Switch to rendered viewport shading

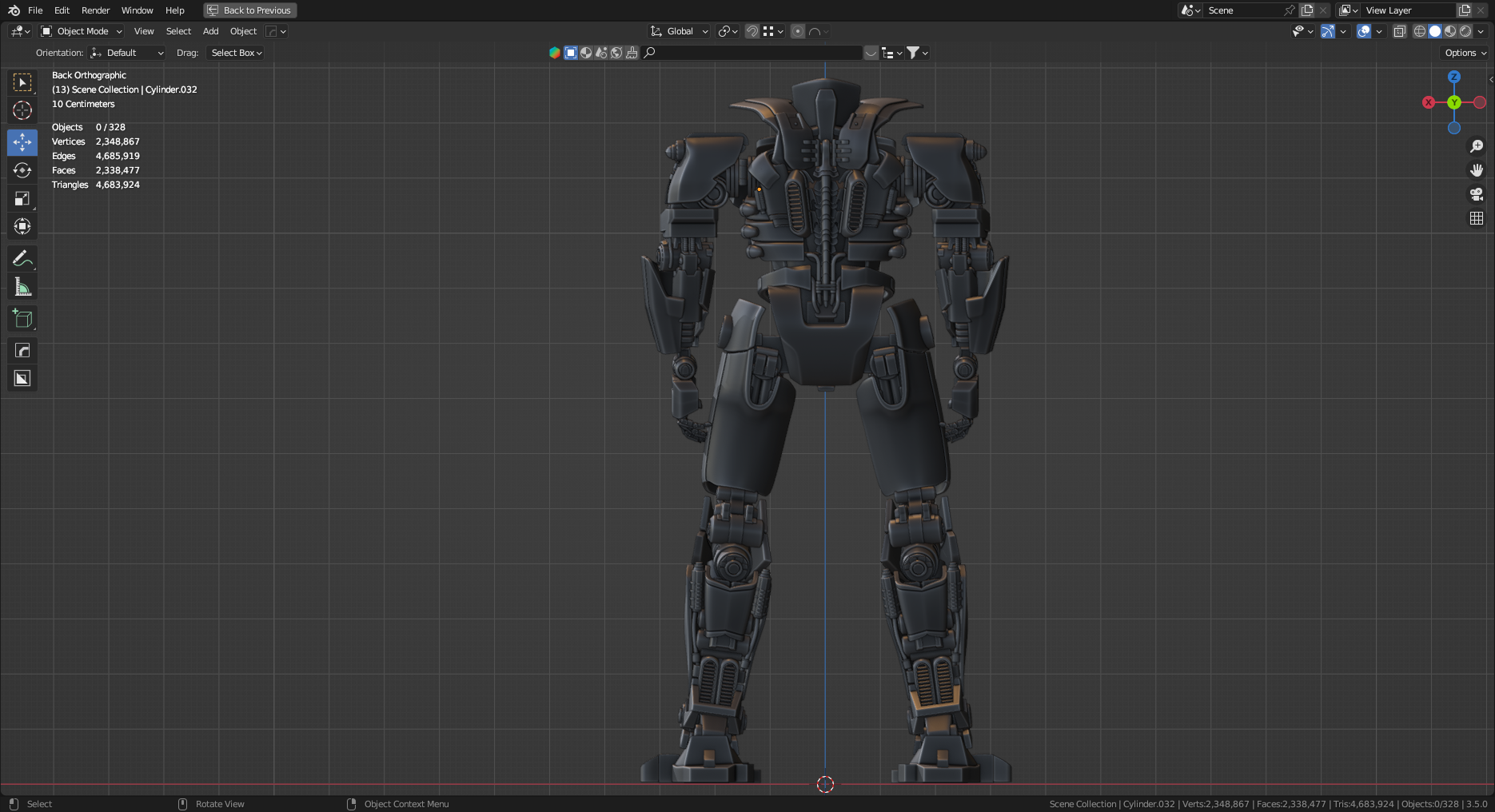click(x=1465, y=31)
